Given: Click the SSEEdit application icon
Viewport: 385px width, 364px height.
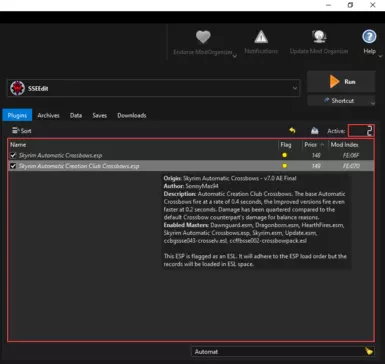Looking at the screenshot, I should tap(17, 88).
